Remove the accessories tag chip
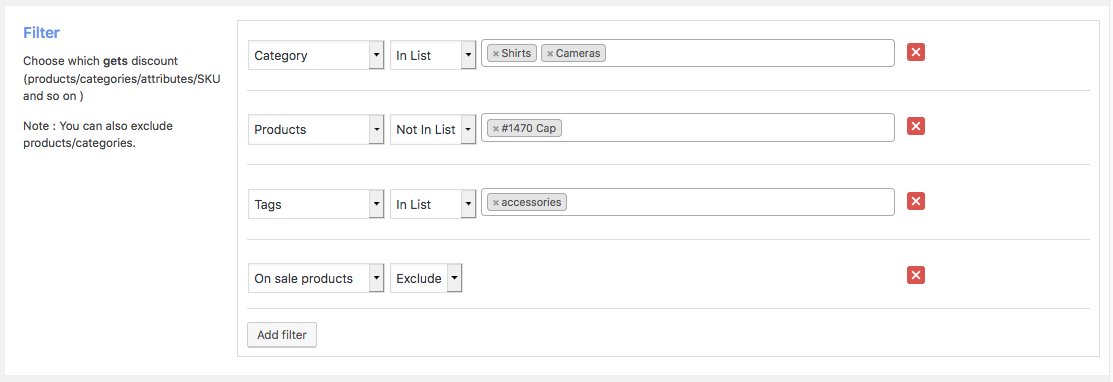Image resolution: width=1113 pixels, height=382 pixels. click(495, 203)
